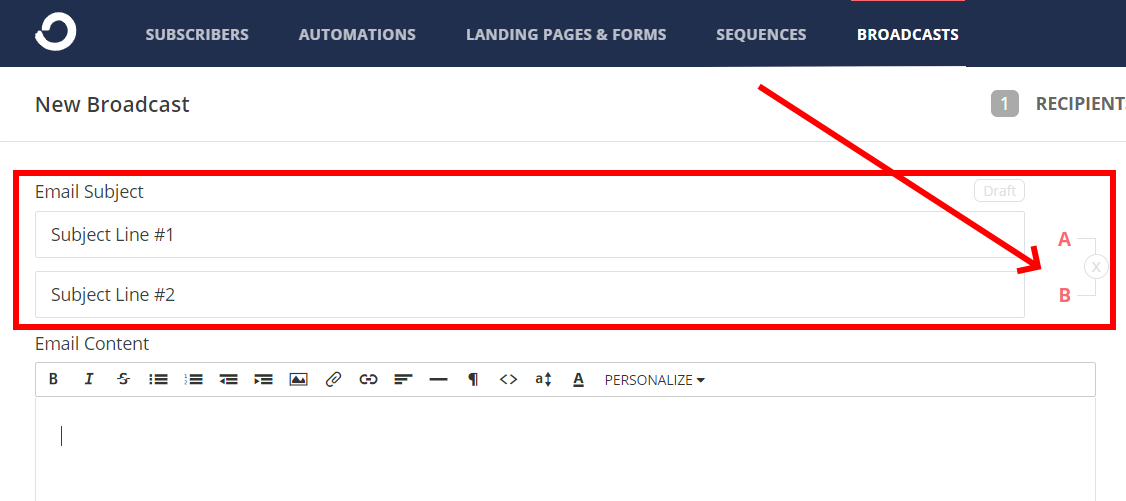Open text alignment options
The image size is (1126, 501).
[x=404, y=380]
